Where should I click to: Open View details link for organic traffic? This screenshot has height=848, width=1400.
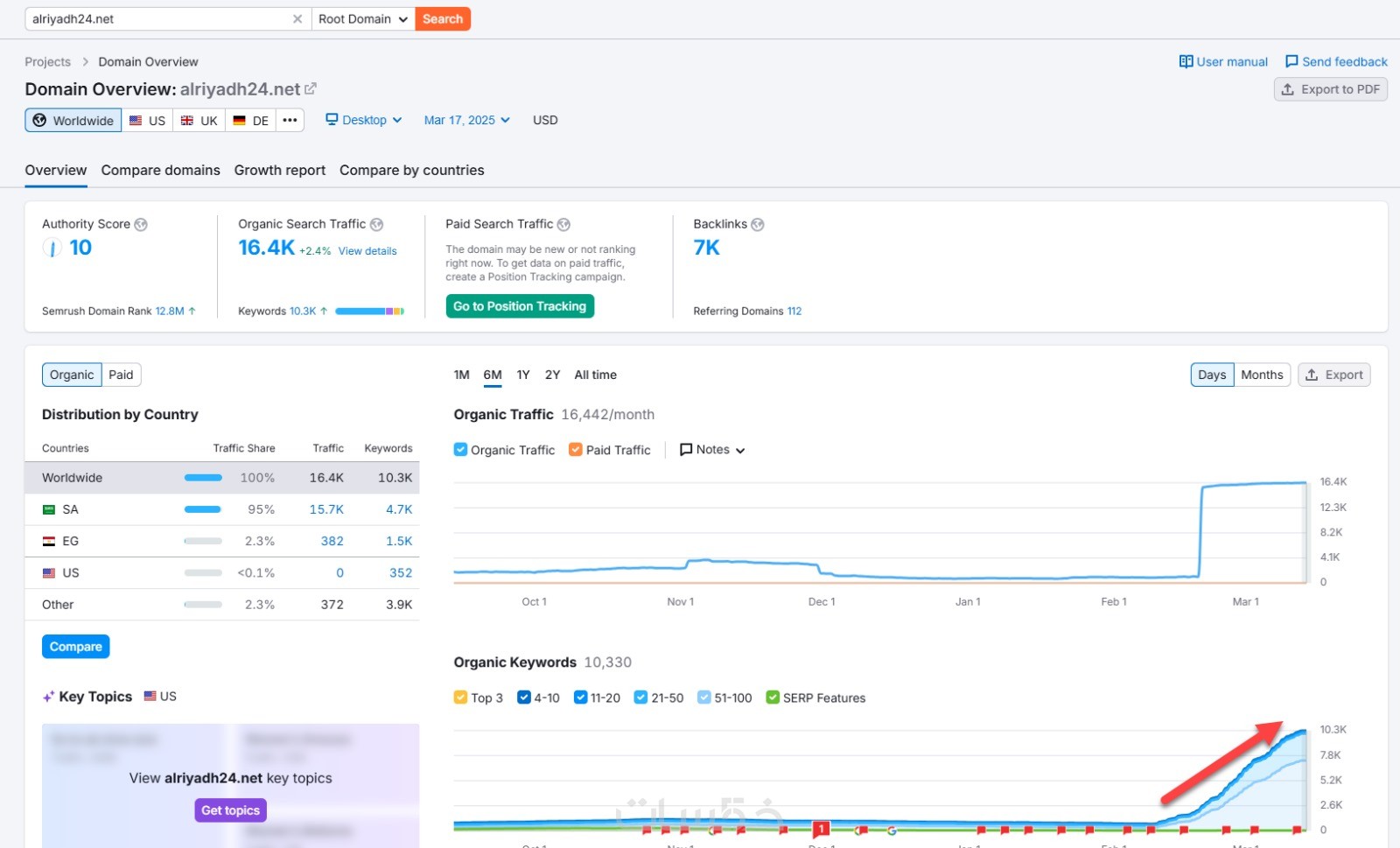click(x=367, y=251)
